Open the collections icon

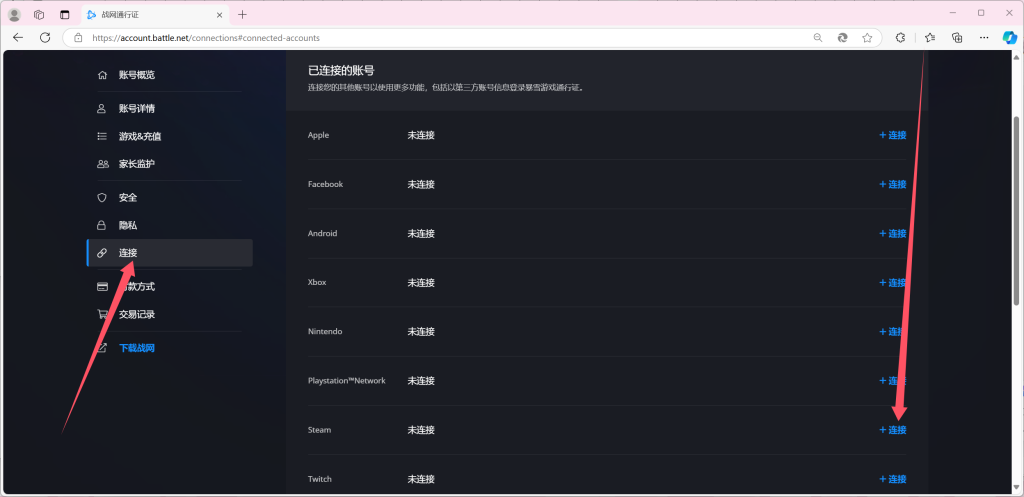(x=957, y=38)
